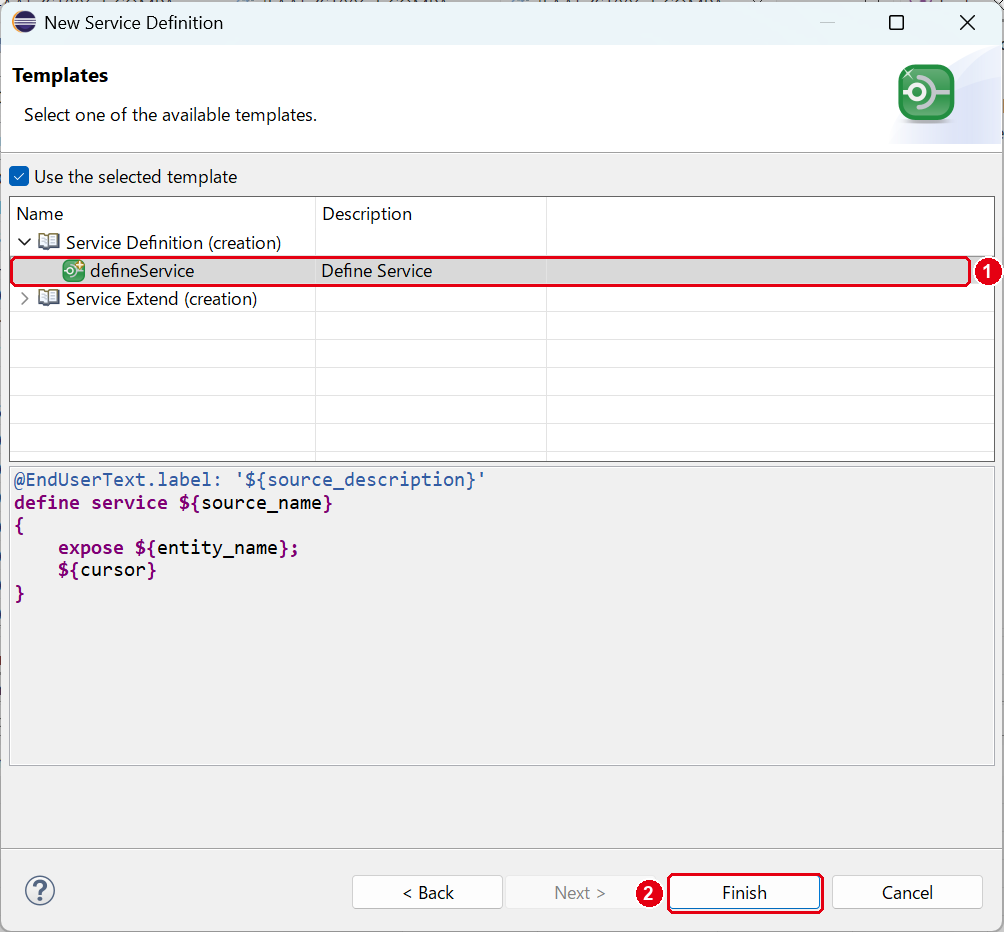
Task: Click the disabled Next button
Action: coord(579,892)
